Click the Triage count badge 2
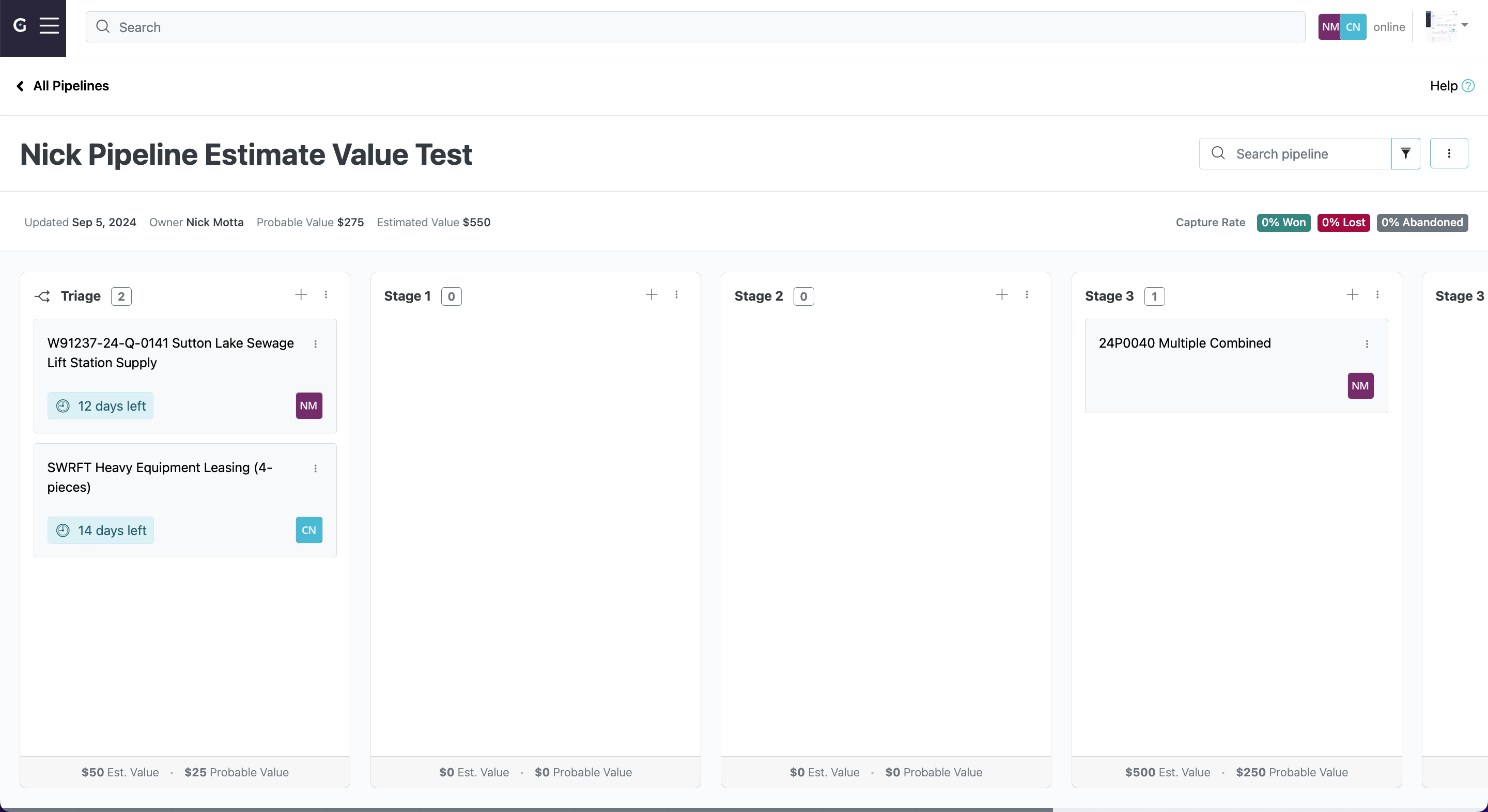 121,296
